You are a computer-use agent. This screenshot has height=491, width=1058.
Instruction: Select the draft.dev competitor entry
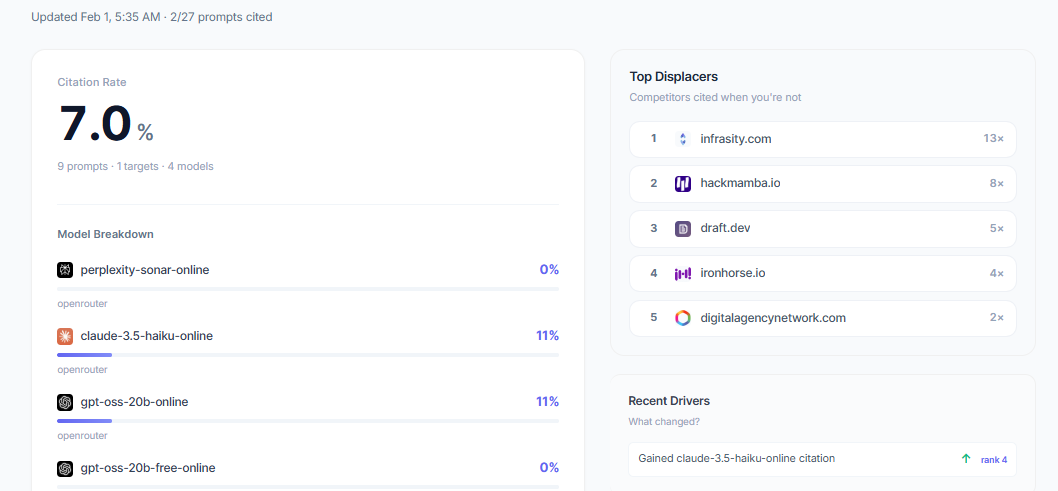pyautogui.click(x=823, y=229)
